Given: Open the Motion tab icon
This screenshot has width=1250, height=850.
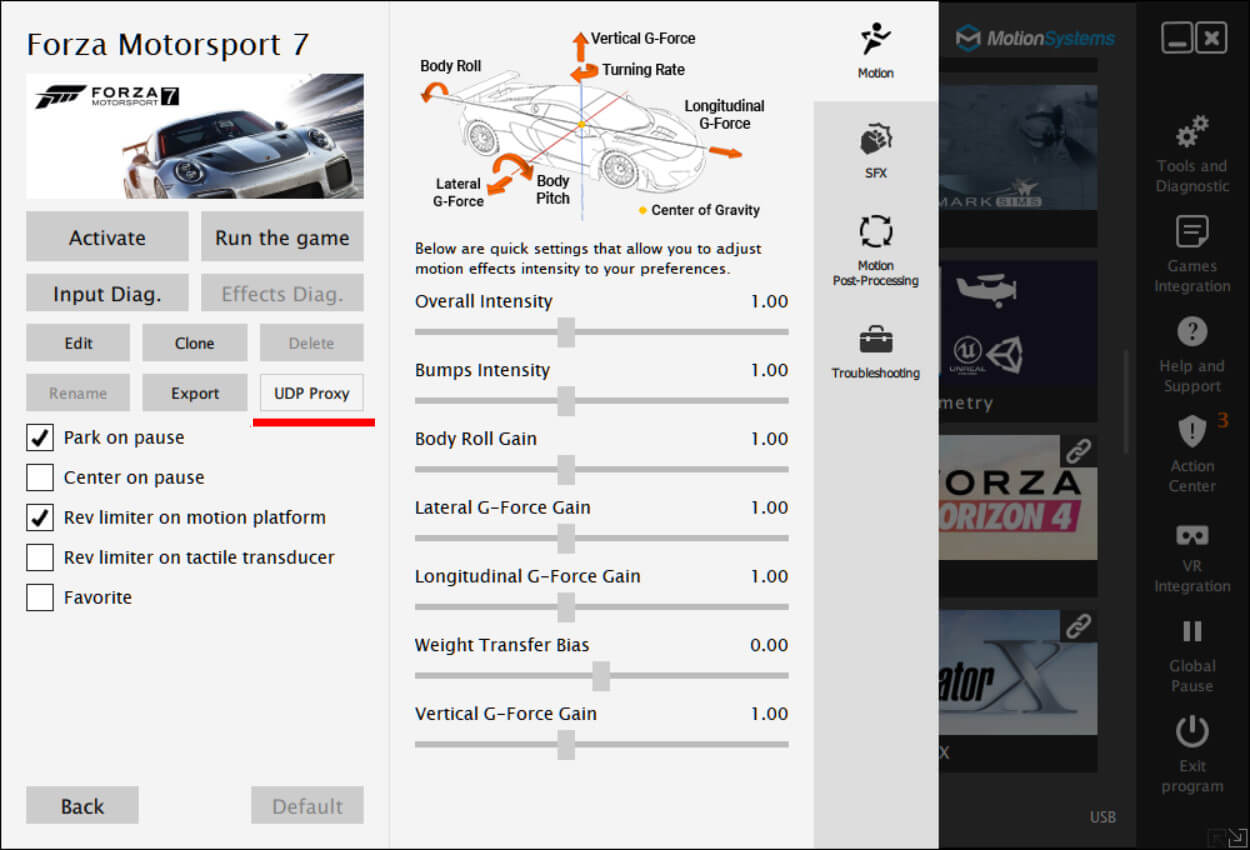Looking at the screenshot, I should pos(875,39).
